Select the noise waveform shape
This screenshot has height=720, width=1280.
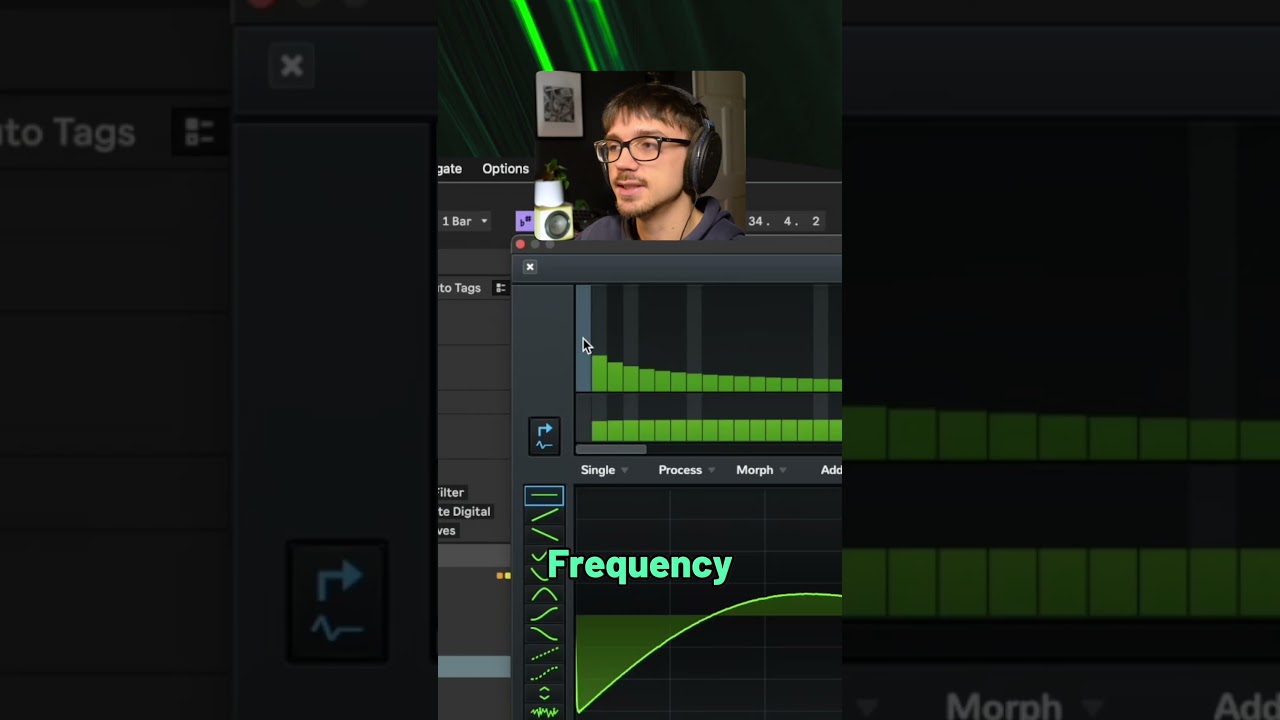click(x=544, y=712)
